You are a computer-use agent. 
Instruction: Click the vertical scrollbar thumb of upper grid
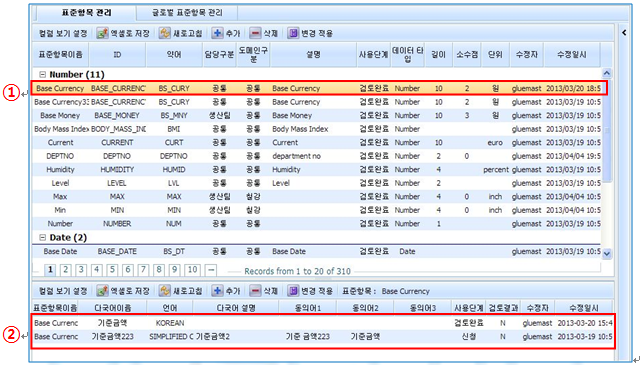coord(607,131)
